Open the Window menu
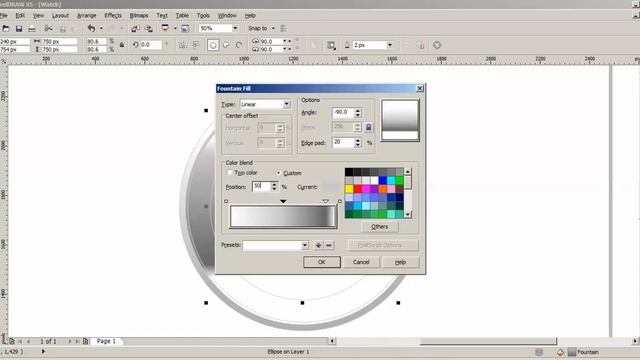 pos(227,16)
